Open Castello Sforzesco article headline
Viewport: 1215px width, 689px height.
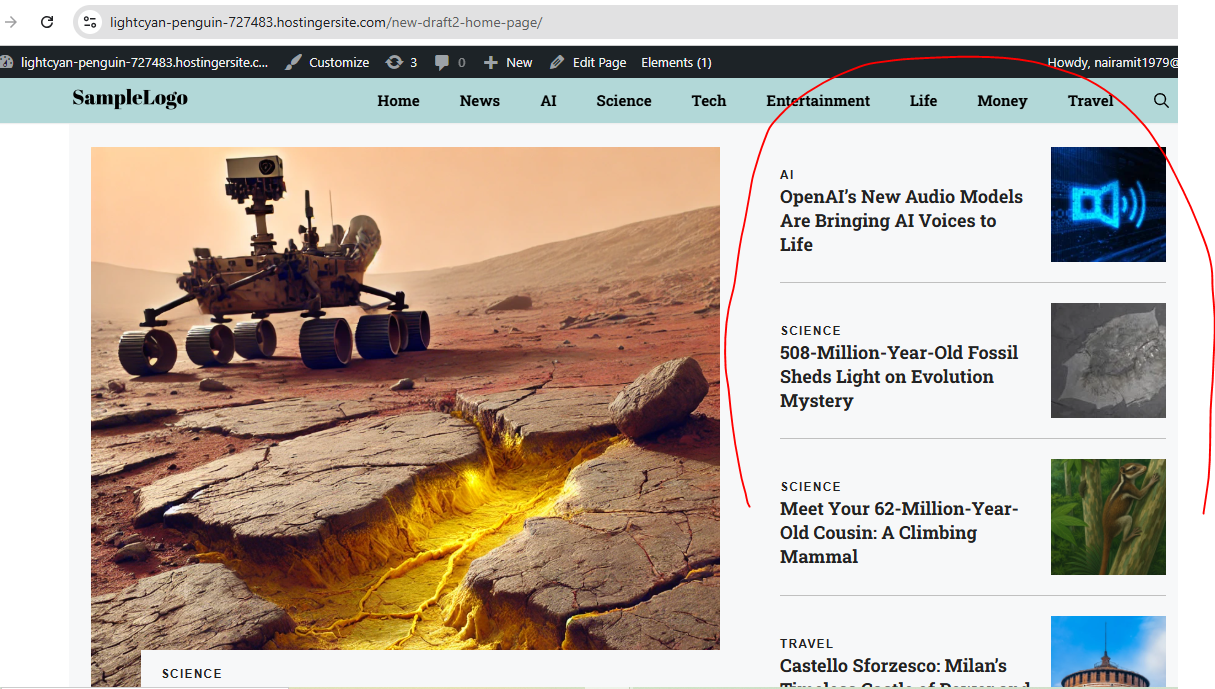point(905,672)
